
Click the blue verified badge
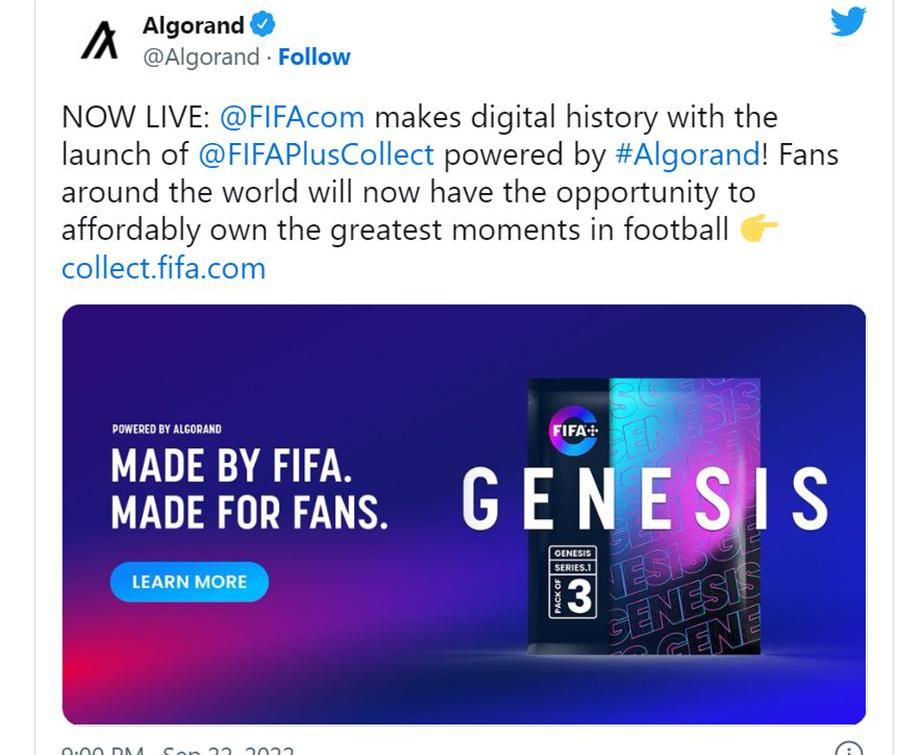263,25
